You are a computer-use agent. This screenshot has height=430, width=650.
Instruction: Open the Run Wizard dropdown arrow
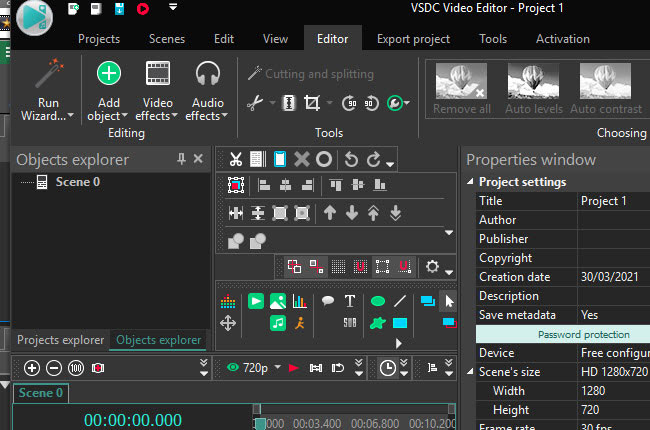pyautogui.click(x=70, y=116)
